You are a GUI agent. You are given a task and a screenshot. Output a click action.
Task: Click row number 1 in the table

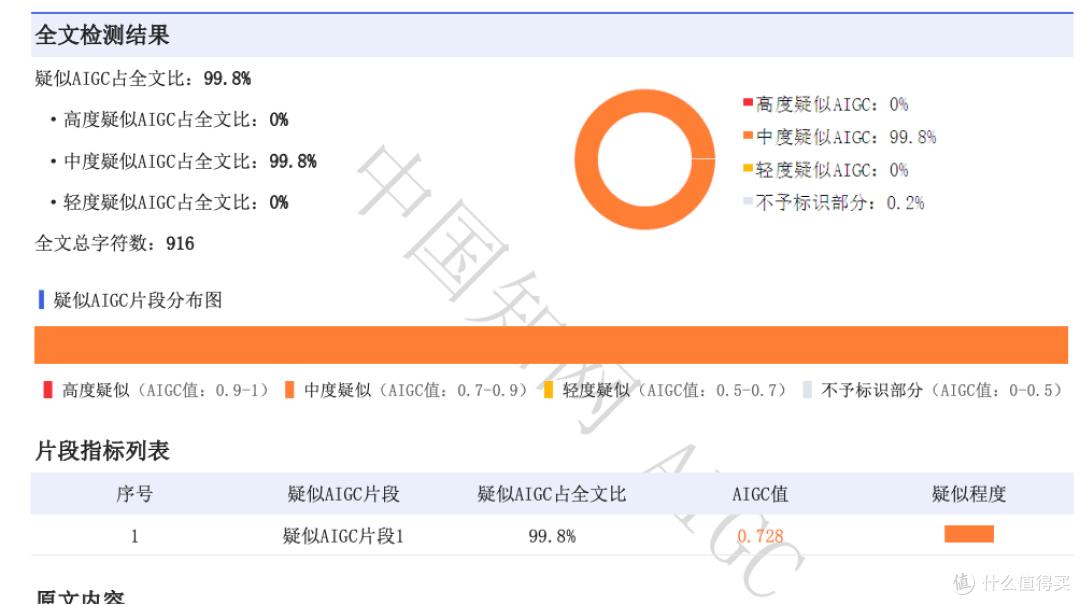point(134,536)
